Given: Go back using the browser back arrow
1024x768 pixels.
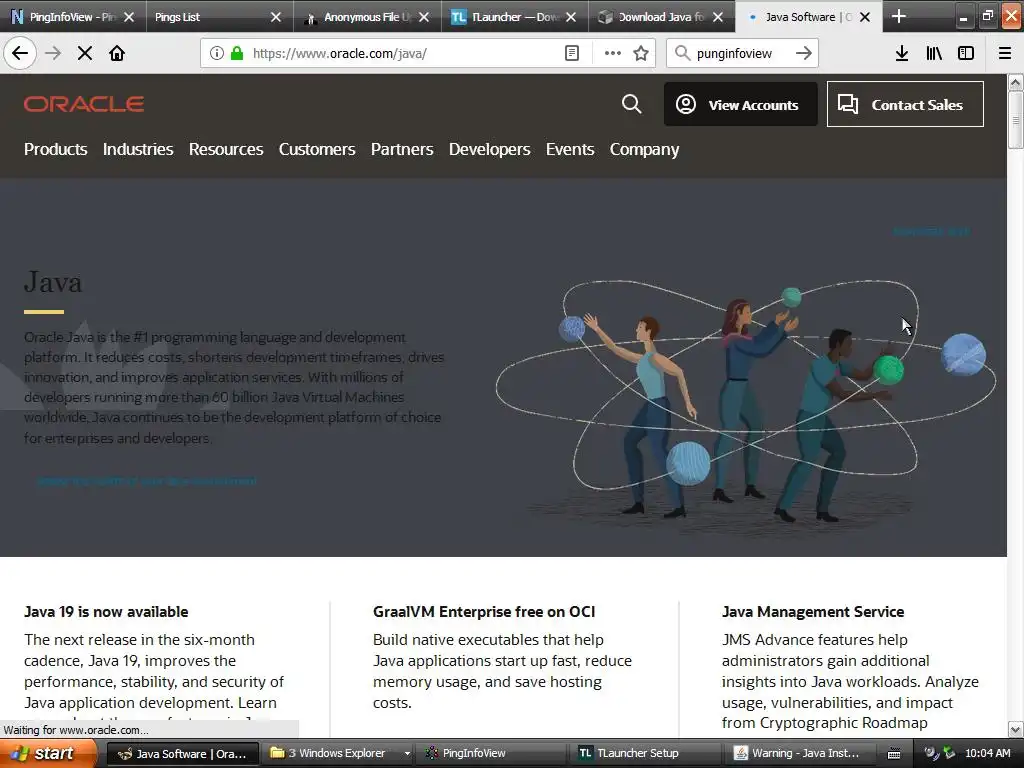Looking at the screenshot, I should (x=20, y=53).
